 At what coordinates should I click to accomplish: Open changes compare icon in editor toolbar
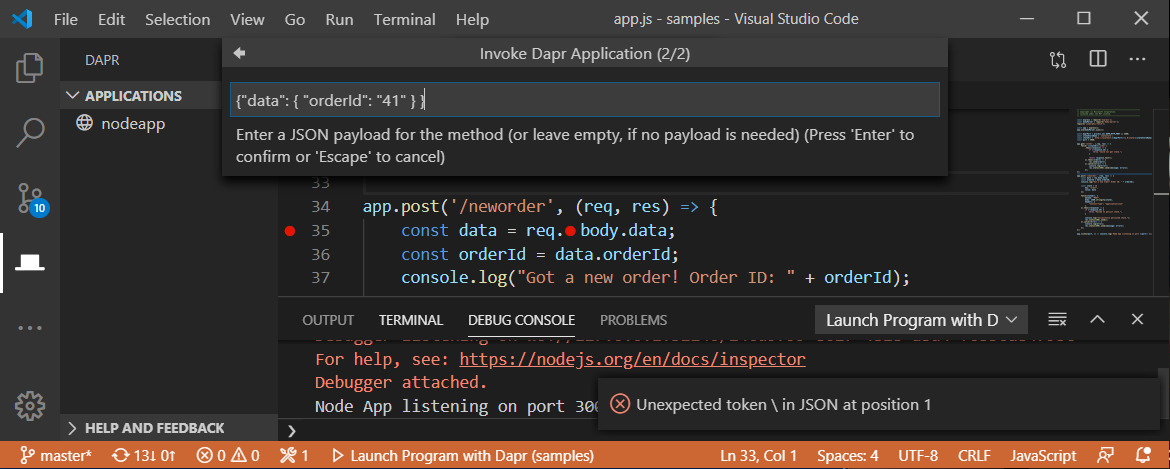coord(1057,60)
